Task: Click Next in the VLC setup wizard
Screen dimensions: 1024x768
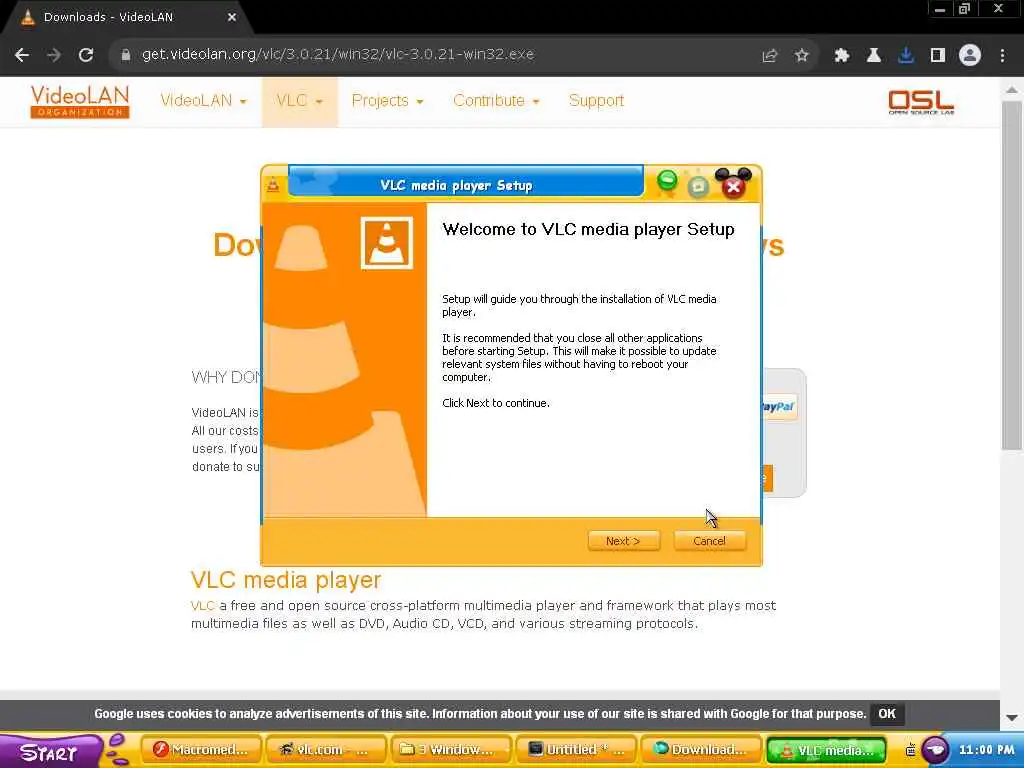Action: [623, 541]
